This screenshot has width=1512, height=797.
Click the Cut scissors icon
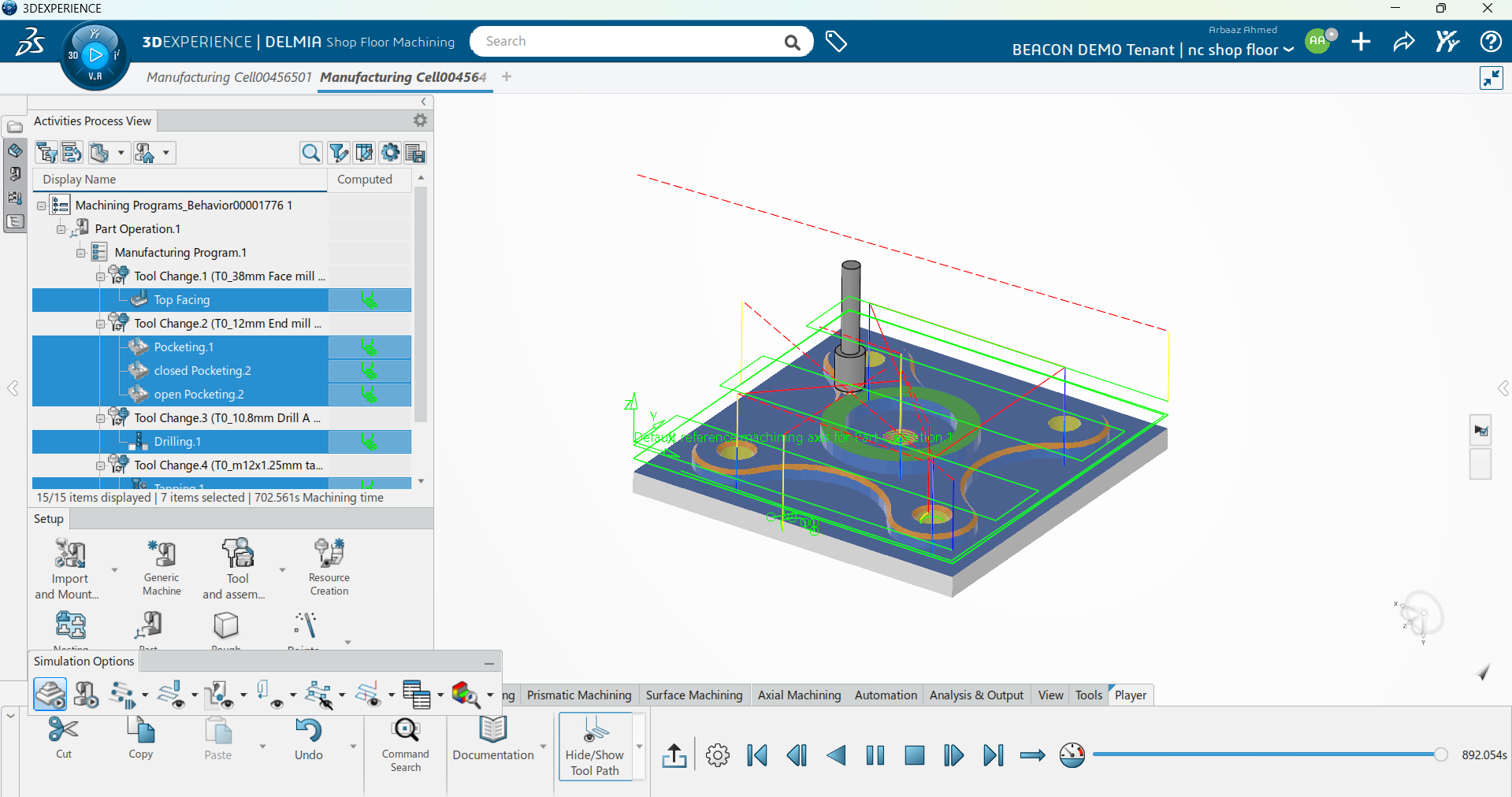click(x=63, y=737)
